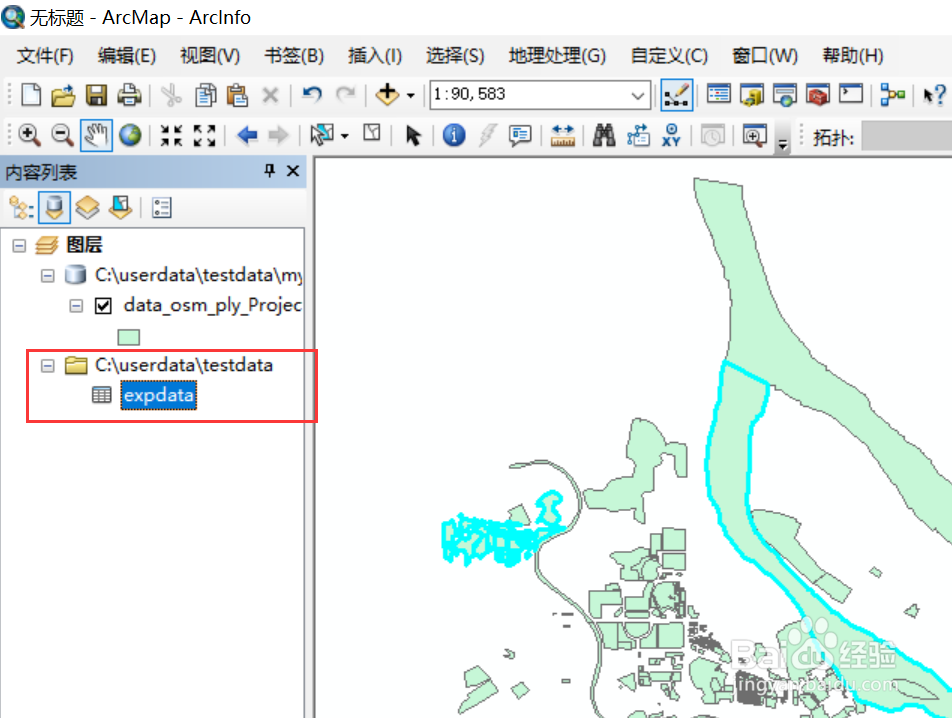Open the 地理处理(G) menu
The height and width of the screenshot is (718, 952).
[x=557, y=56]
